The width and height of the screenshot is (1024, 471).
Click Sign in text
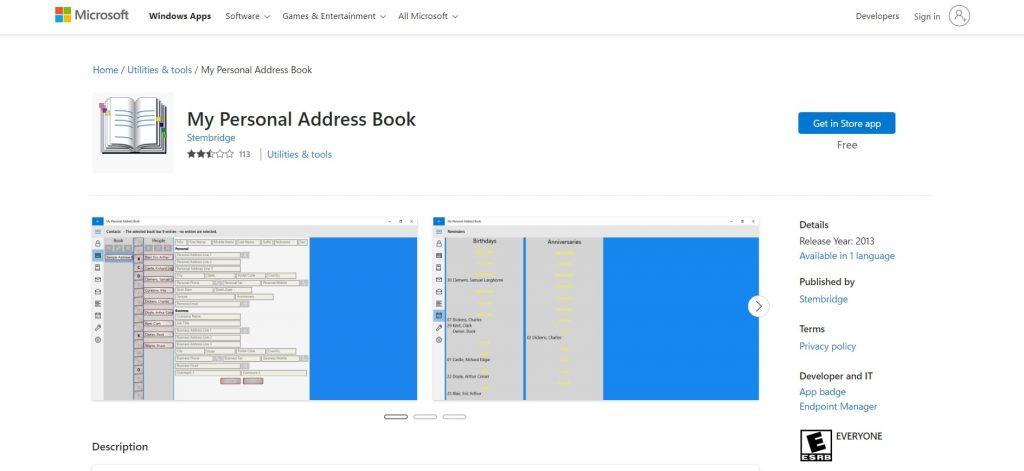coord(927,16)
